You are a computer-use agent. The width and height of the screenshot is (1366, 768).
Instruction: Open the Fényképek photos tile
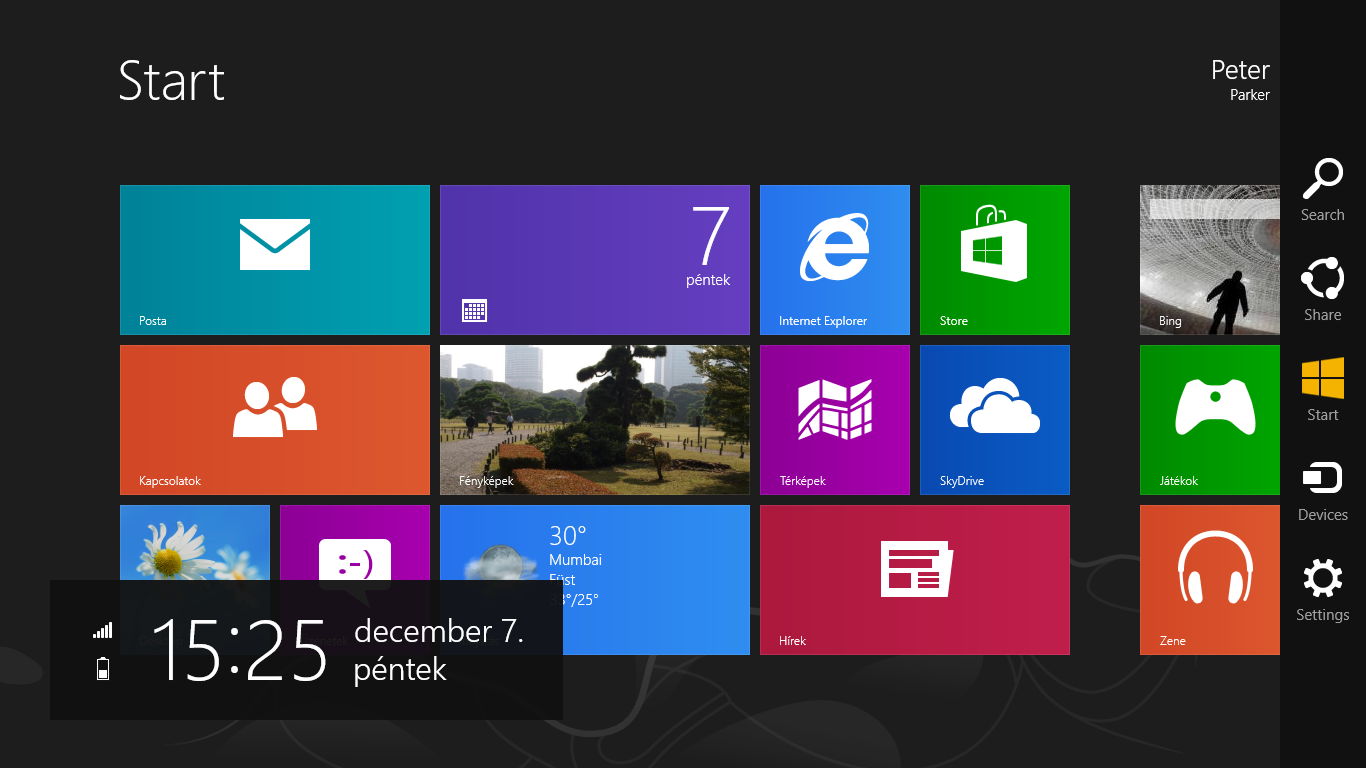point(594,419)
